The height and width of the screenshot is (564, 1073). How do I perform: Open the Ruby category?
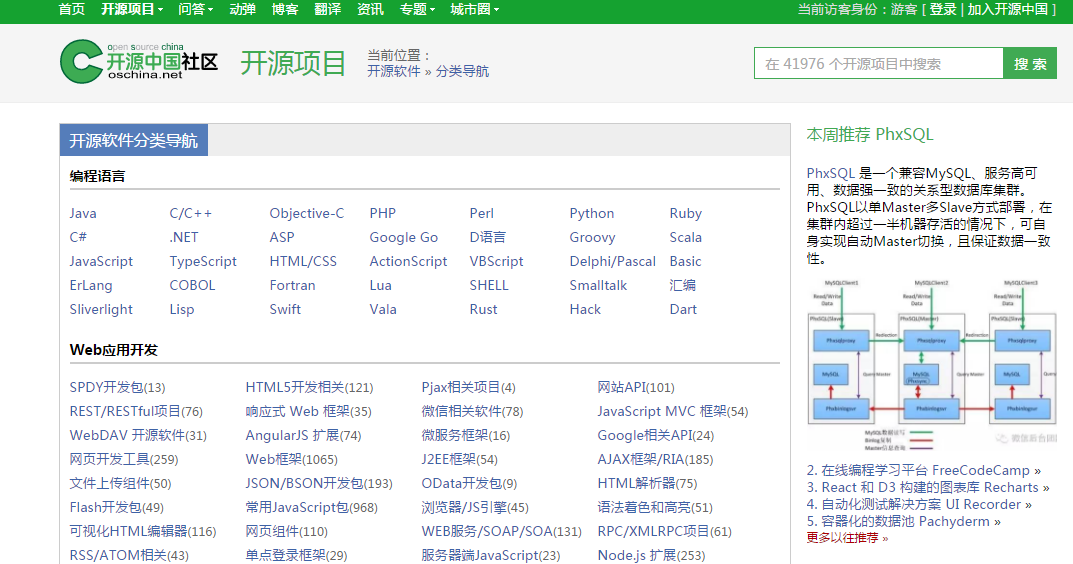point(686,214)
